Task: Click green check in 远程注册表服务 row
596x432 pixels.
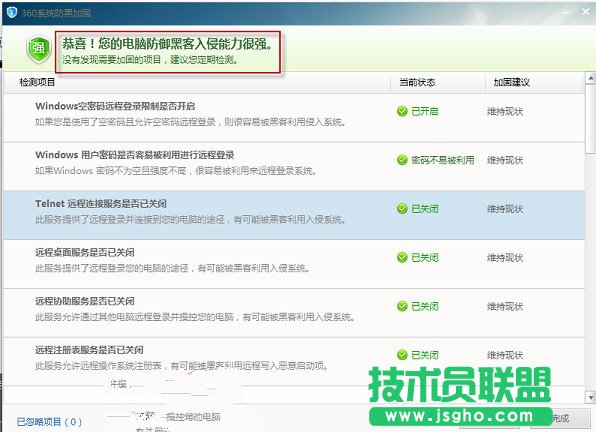Action: [x=402, y=355]
